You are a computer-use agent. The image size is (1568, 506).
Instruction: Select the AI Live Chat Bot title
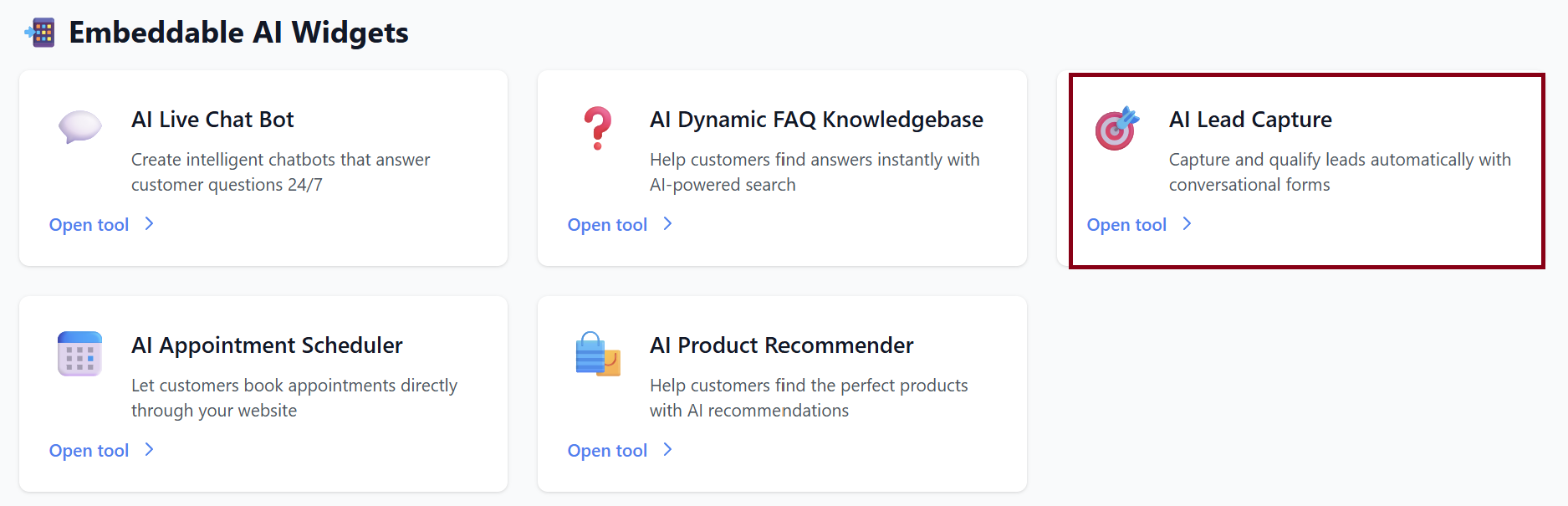pos(212,120)
